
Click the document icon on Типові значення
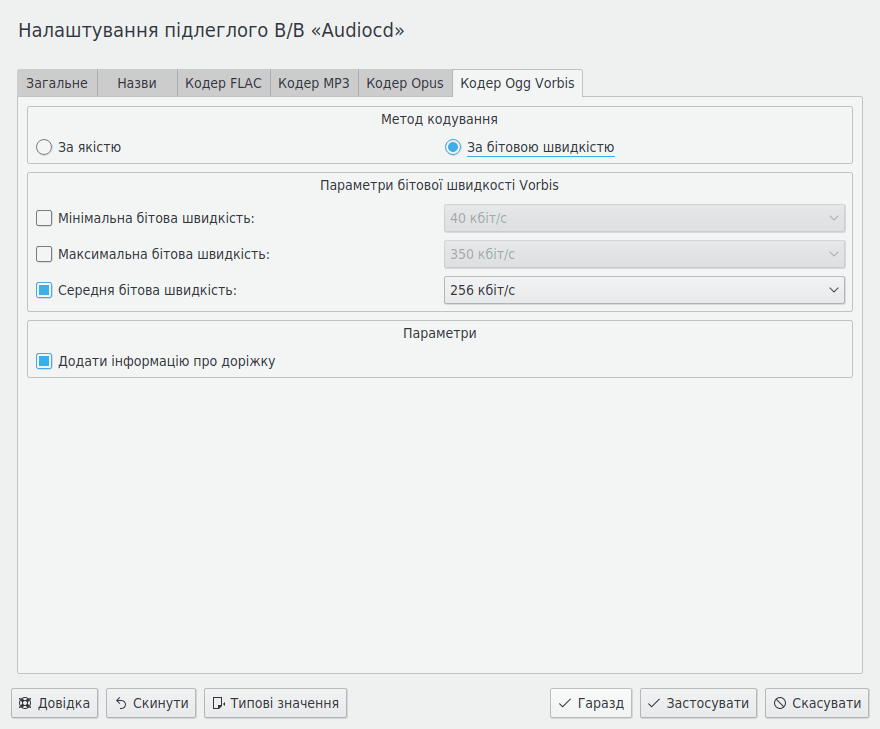point(218,703)
